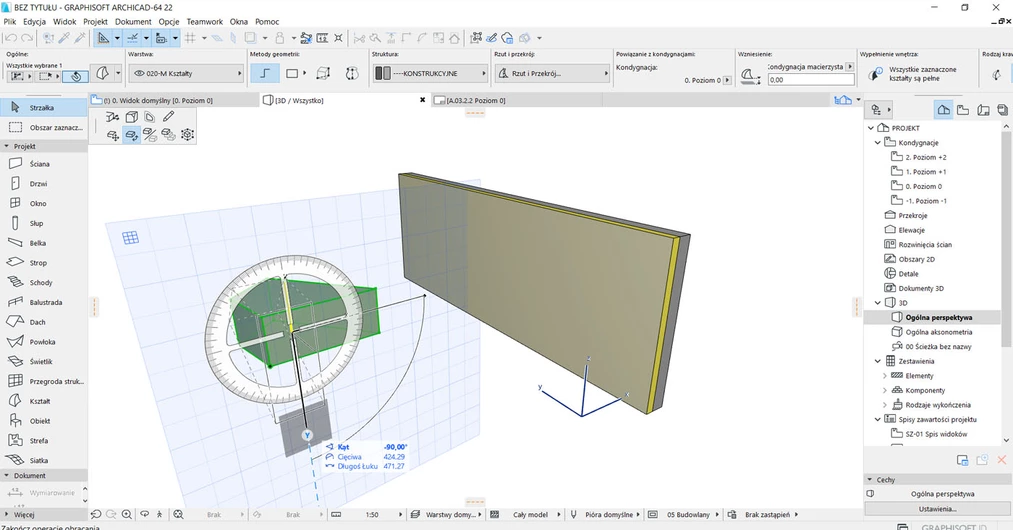
Task: Click the Undo arrow in the toolbar
Action: point(11,38)
